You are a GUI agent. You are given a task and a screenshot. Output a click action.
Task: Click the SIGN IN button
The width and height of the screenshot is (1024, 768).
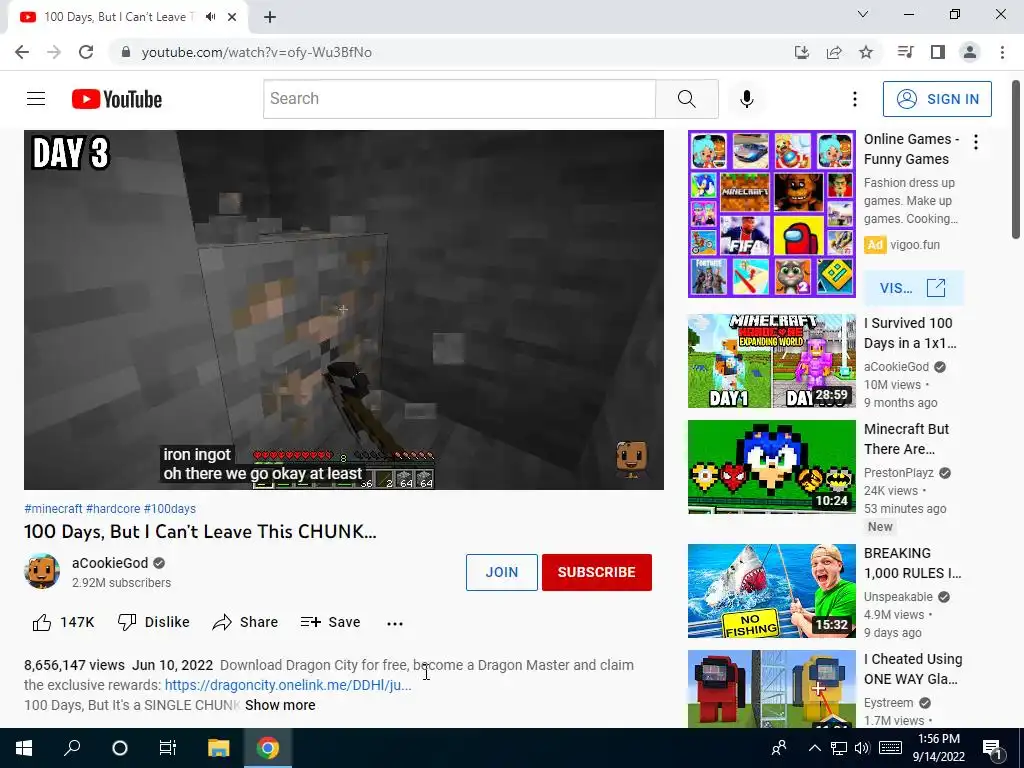click(937, 99)
